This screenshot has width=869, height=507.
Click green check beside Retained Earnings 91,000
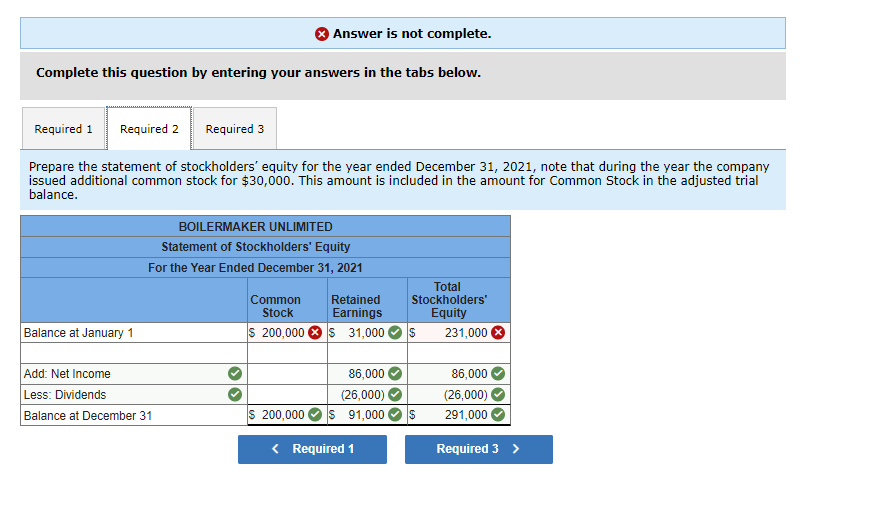tap(395, 414)
